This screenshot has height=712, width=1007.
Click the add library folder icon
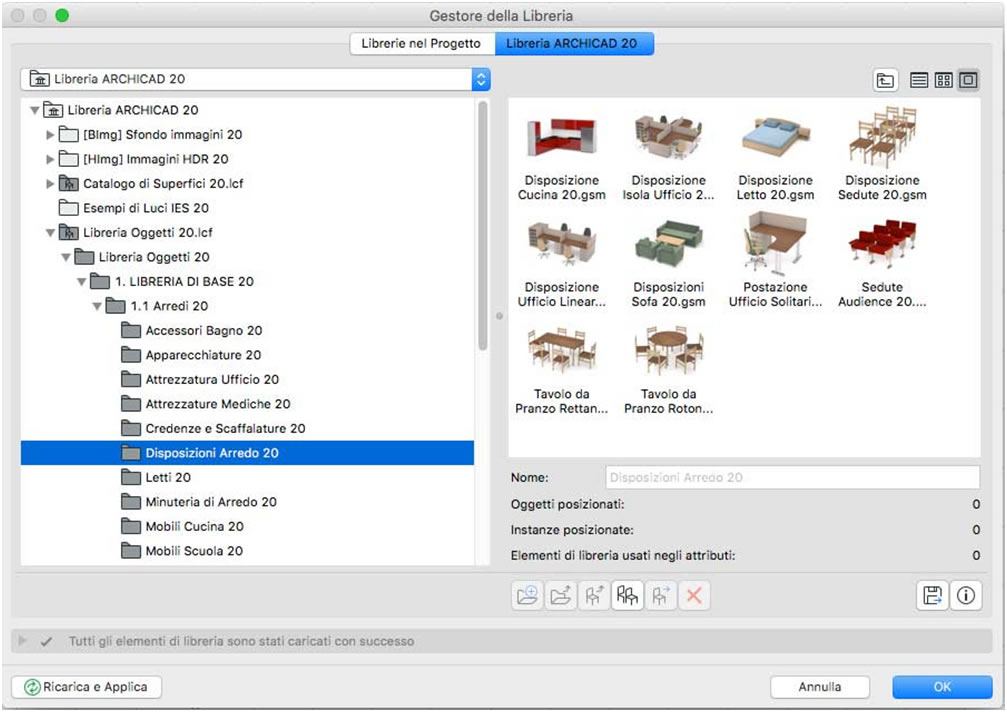[x=527, y=596]
